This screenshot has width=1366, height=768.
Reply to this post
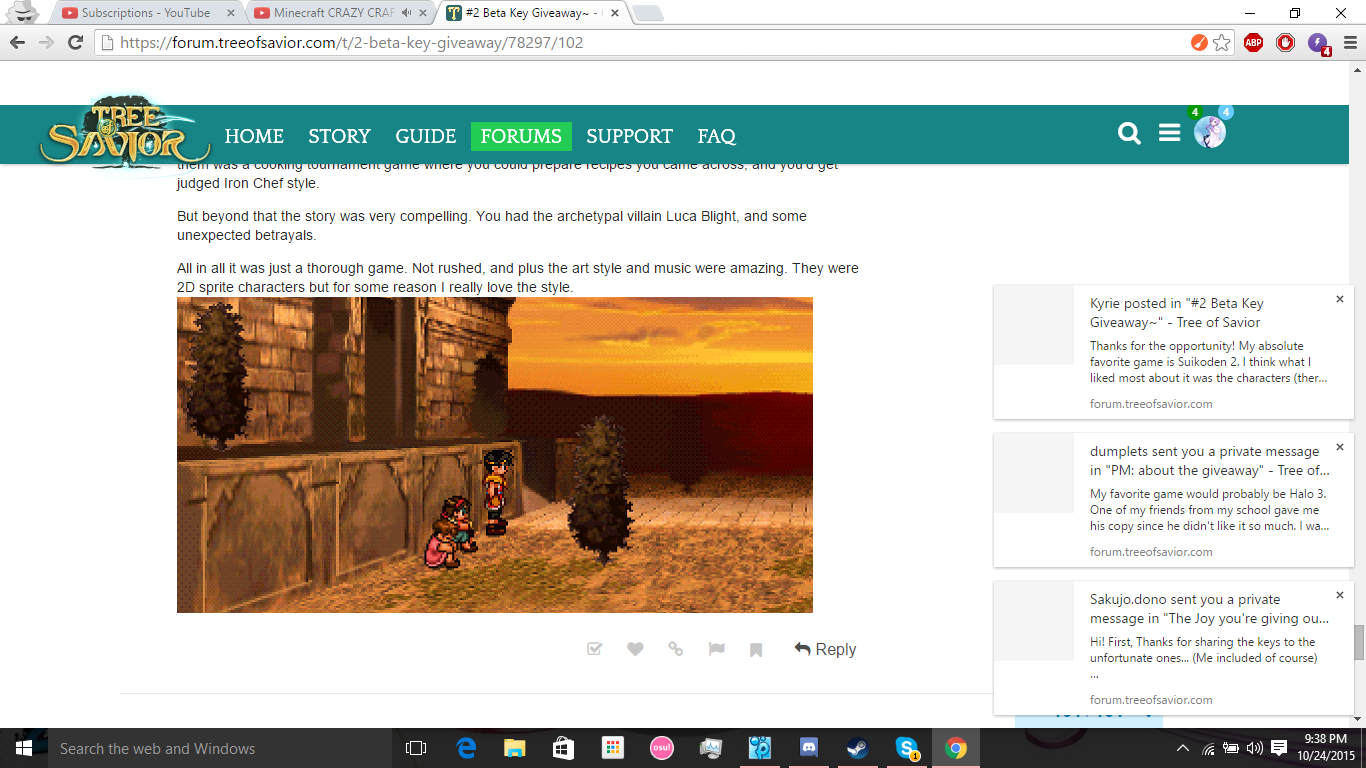coord(825,649)
